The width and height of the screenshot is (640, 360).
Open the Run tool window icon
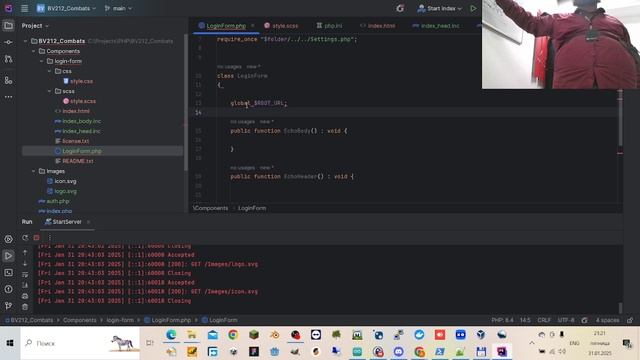tap(8, 256)
